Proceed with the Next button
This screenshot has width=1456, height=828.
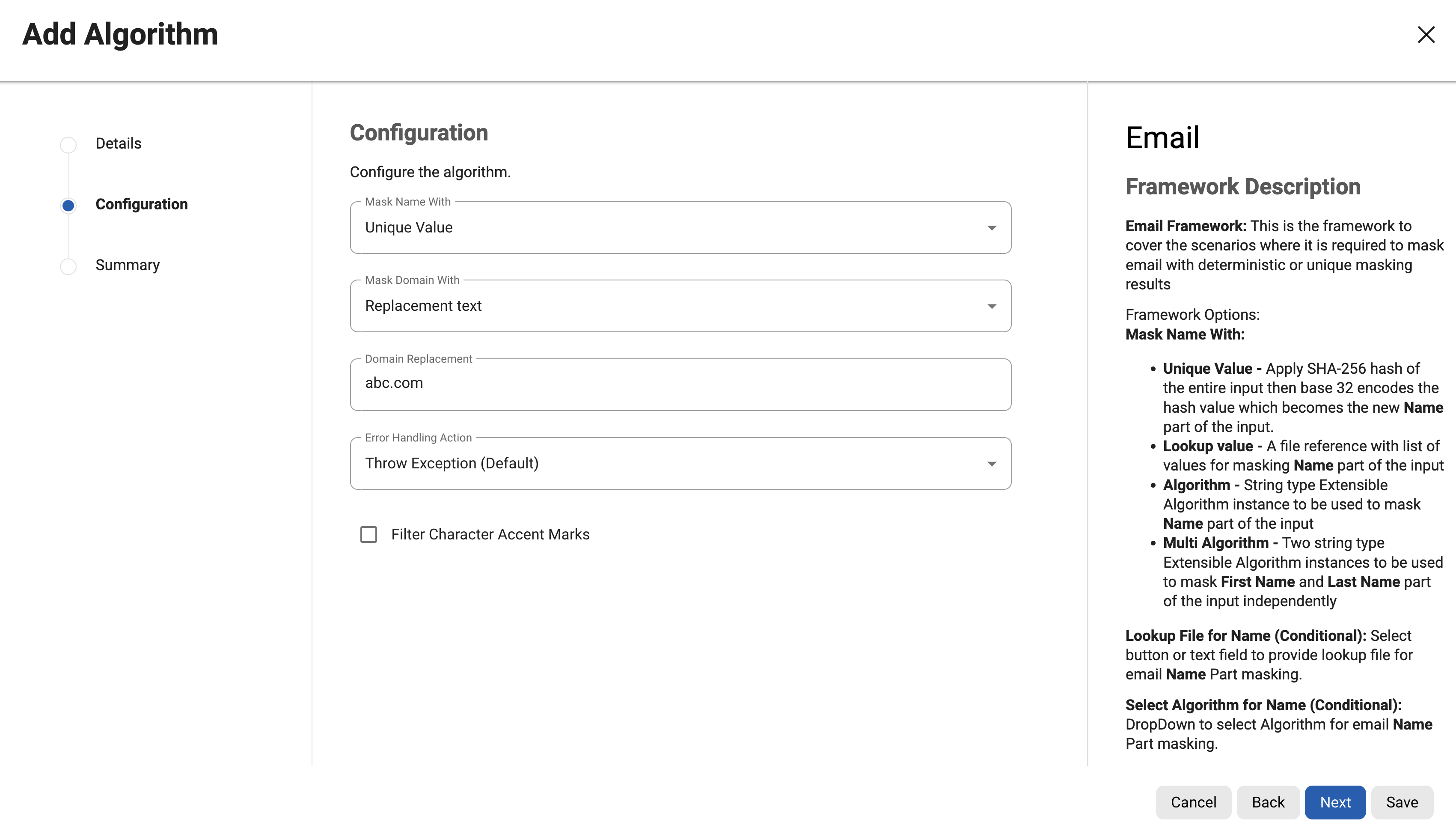pyautogui.click(x=1334, y=802)
